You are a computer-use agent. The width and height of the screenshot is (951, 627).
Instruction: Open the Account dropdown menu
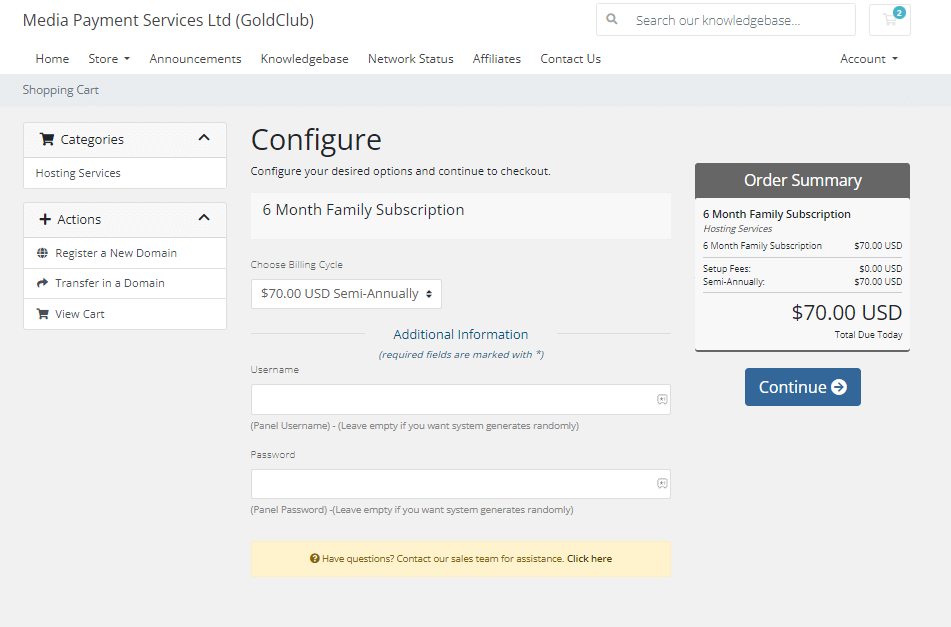click(x=868, y=59)
